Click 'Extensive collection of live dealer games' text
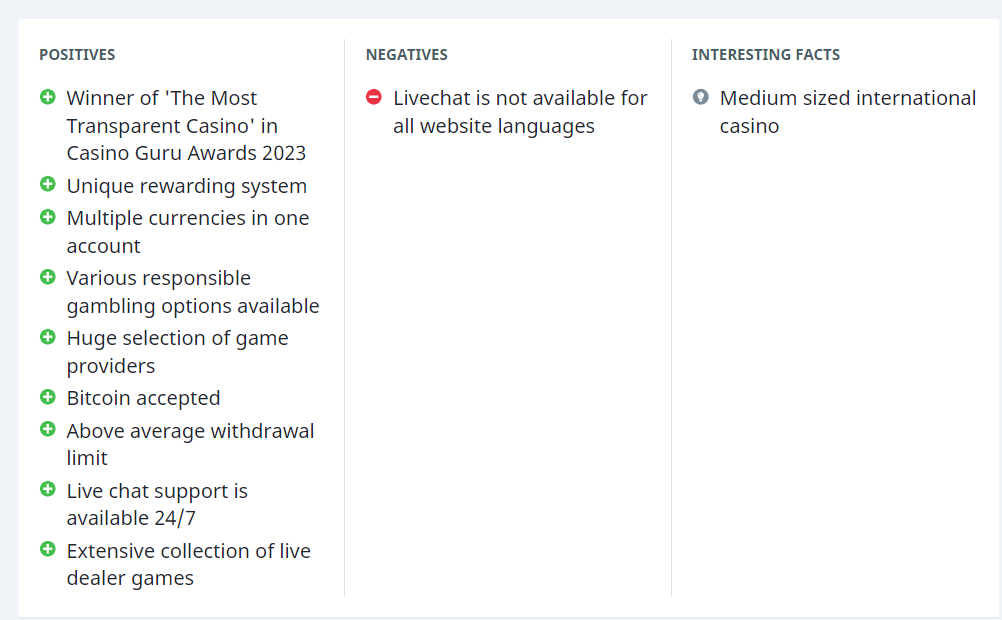Viewport: 1002px width, 620px height. [188, 564]
